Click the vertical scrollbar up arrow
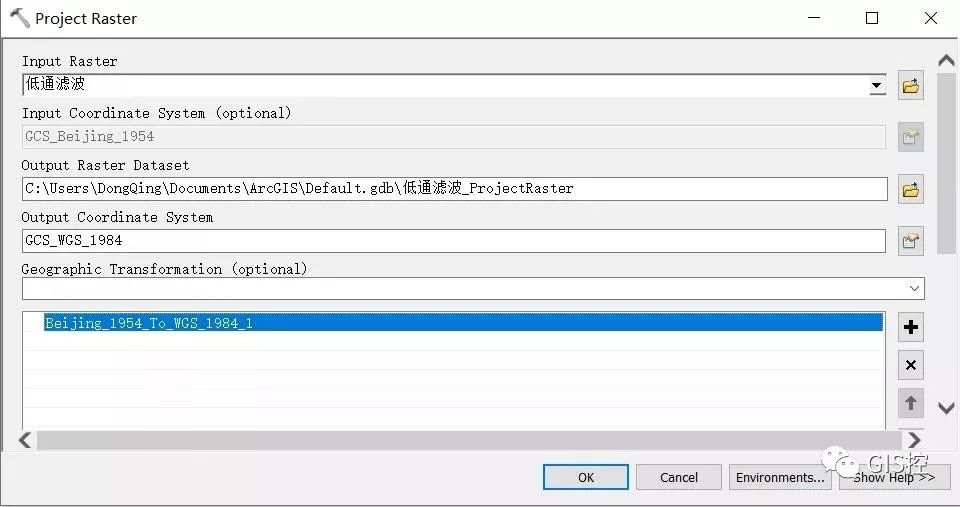This screenshot has width=960, height=507. [x=946, y=61]
